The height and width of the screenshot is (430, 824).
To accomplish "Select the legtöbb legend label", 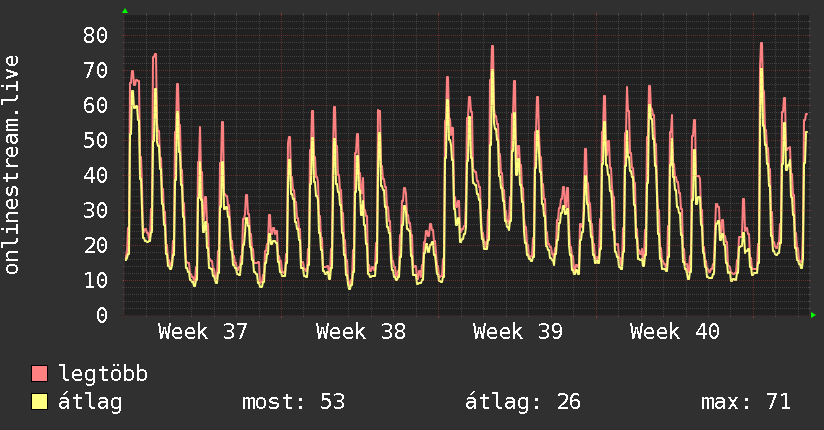I will [x=103, y=374].
